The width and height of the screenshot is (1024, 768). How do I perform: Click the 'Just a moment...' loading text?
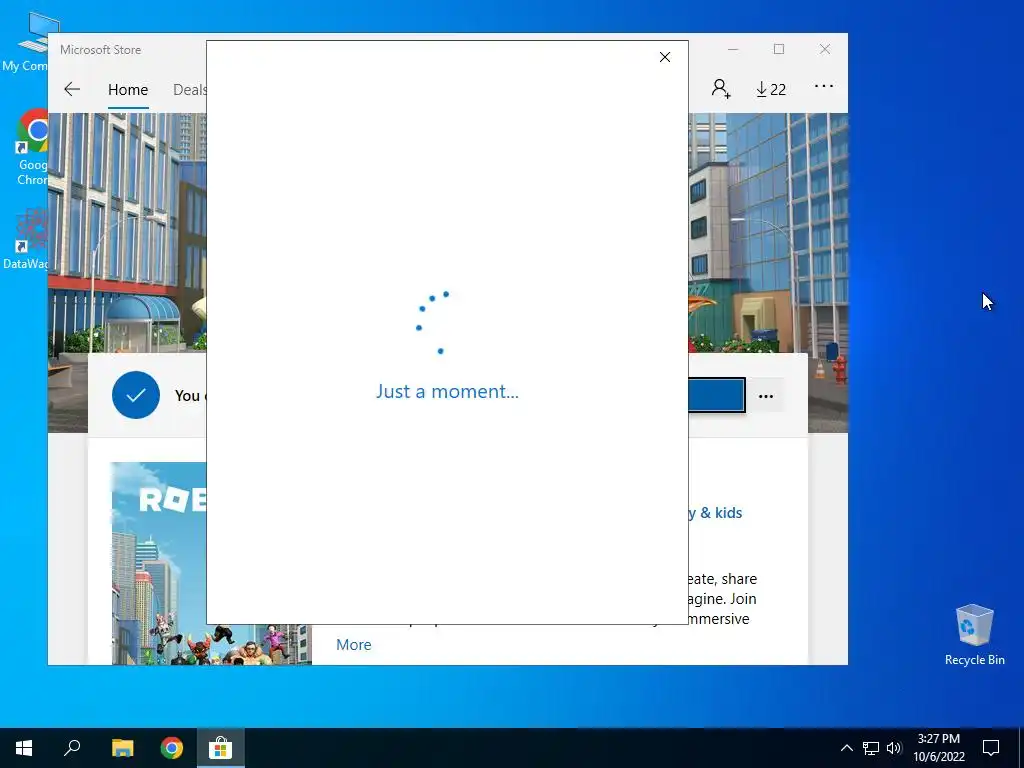(x=447, y=391)
